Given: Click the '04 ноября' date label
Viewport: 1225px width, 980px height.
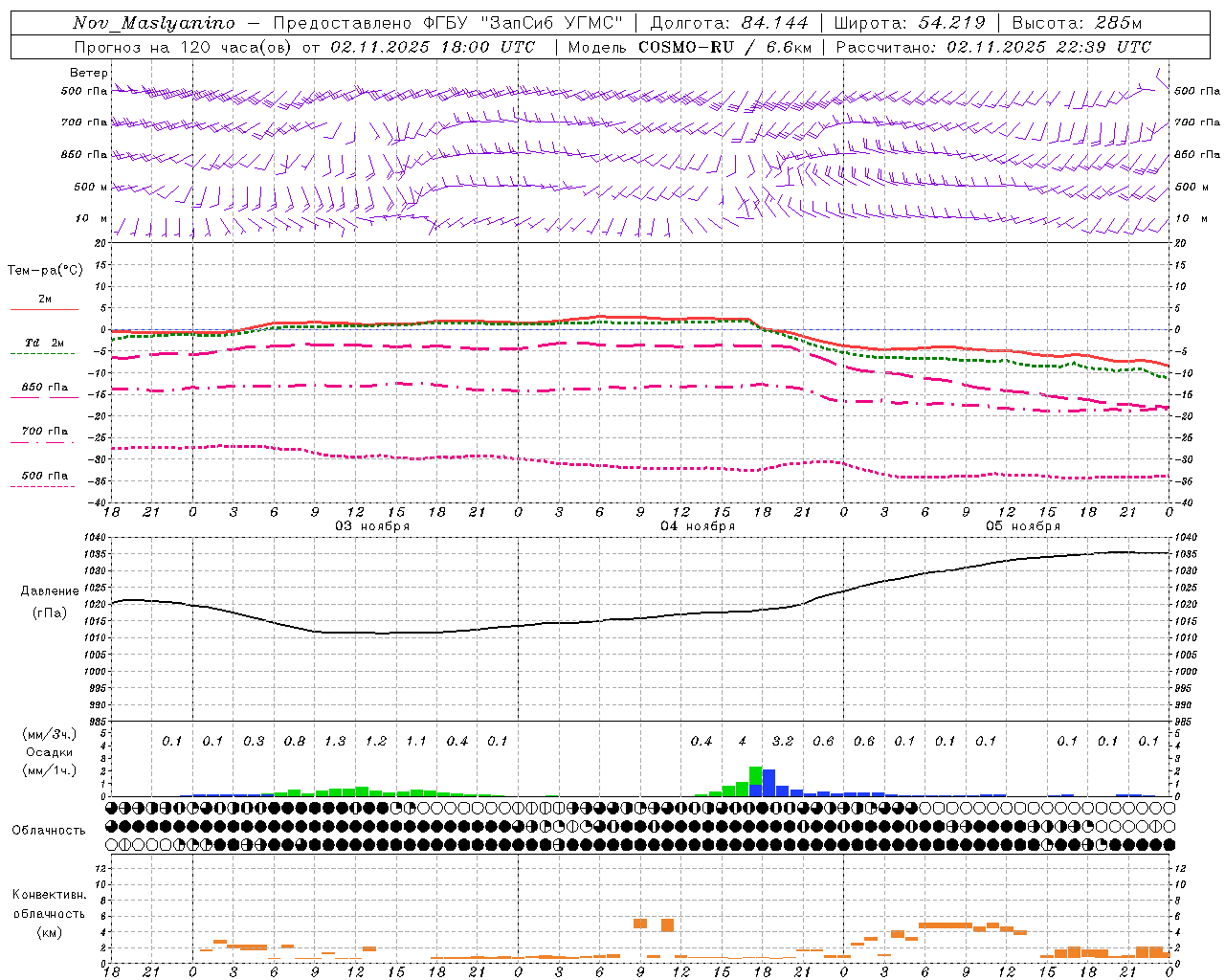Looking at the screenshot, I should 698,526.
